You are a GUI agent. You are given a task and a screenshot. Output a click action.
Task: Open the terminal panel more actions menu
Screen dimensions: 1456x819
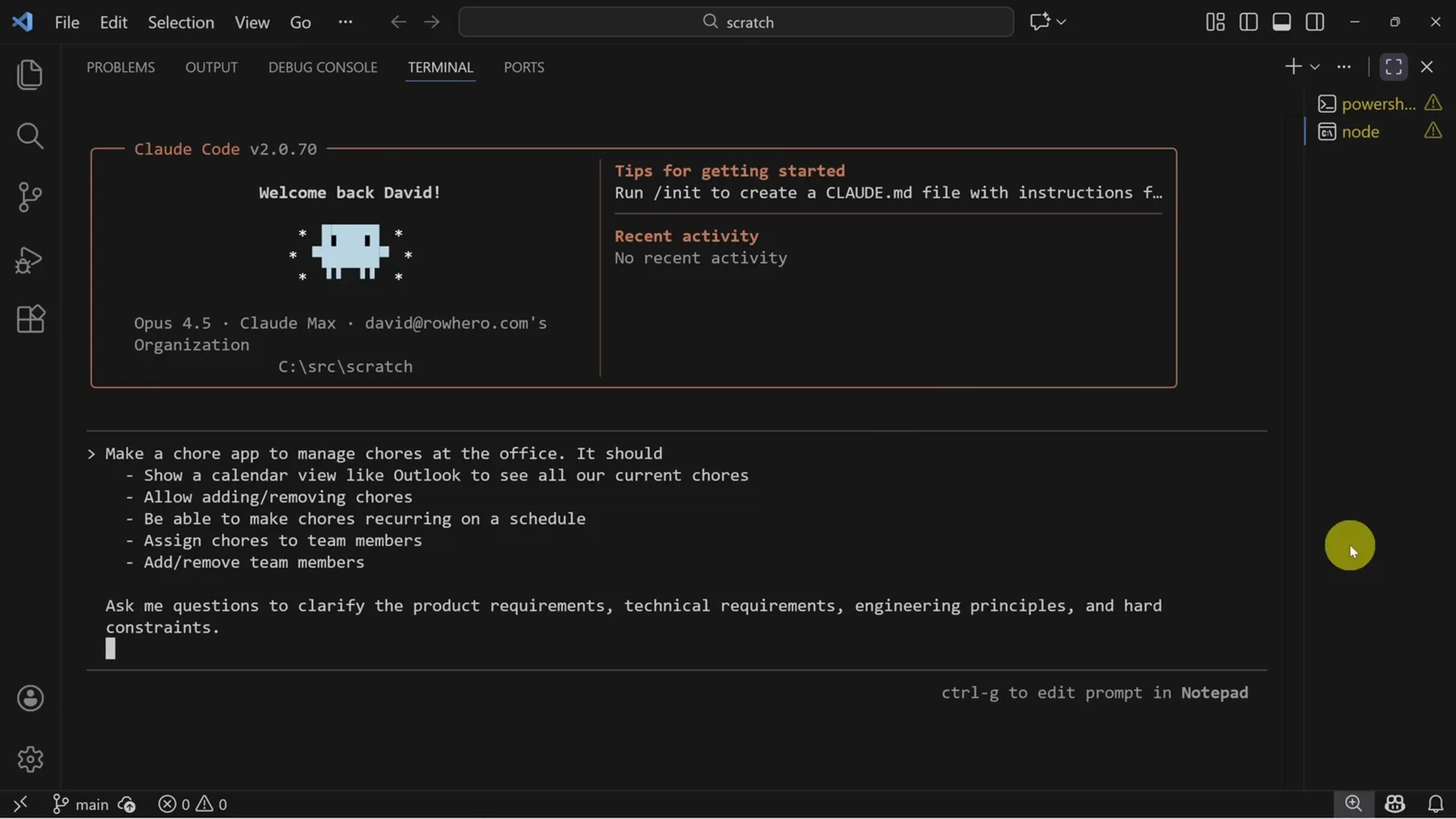tap(1344, 66)
